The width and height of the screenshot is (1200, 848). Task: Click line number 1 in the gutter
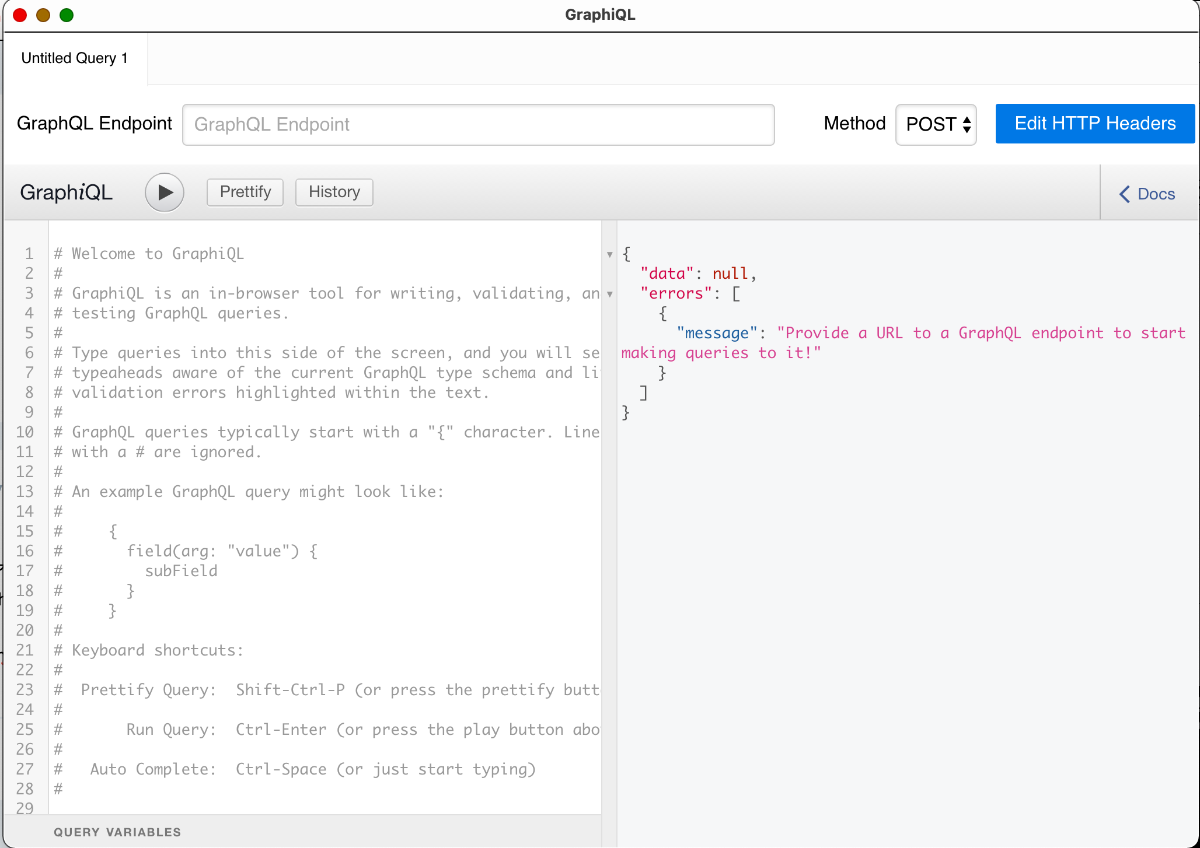click(x=29, y=254)
